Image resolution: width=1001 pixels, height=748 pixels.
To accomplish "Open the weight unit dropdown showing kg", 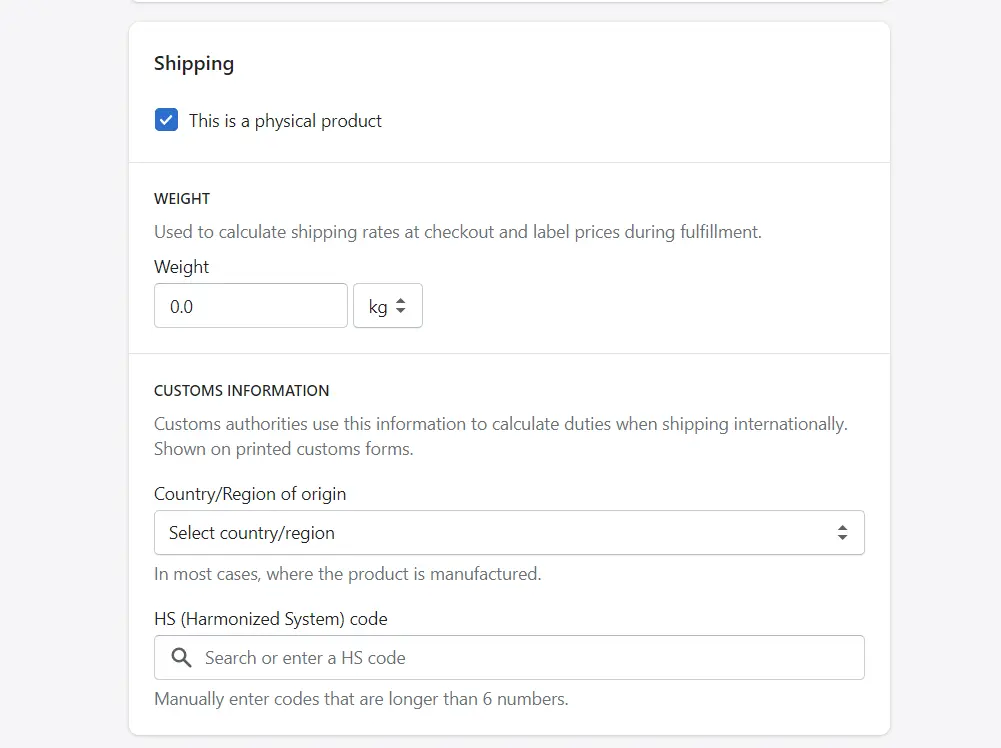I will click(x=387, y=305).
